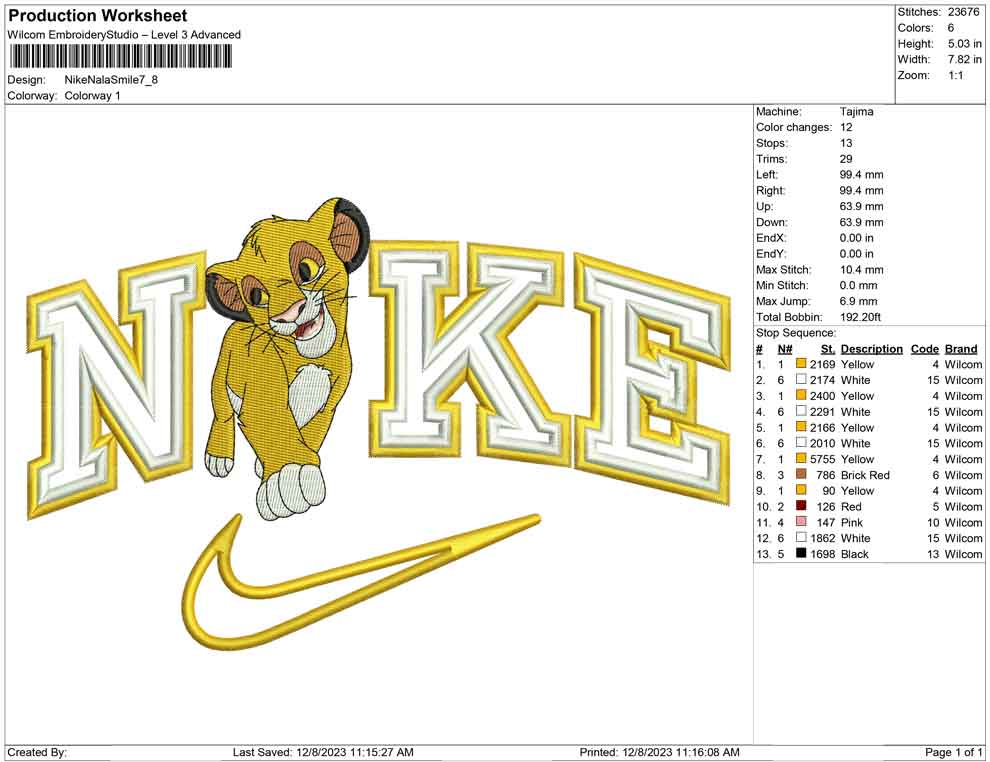Click the Color changes value 12
990x762 pixels.
[x=846, y=127]
